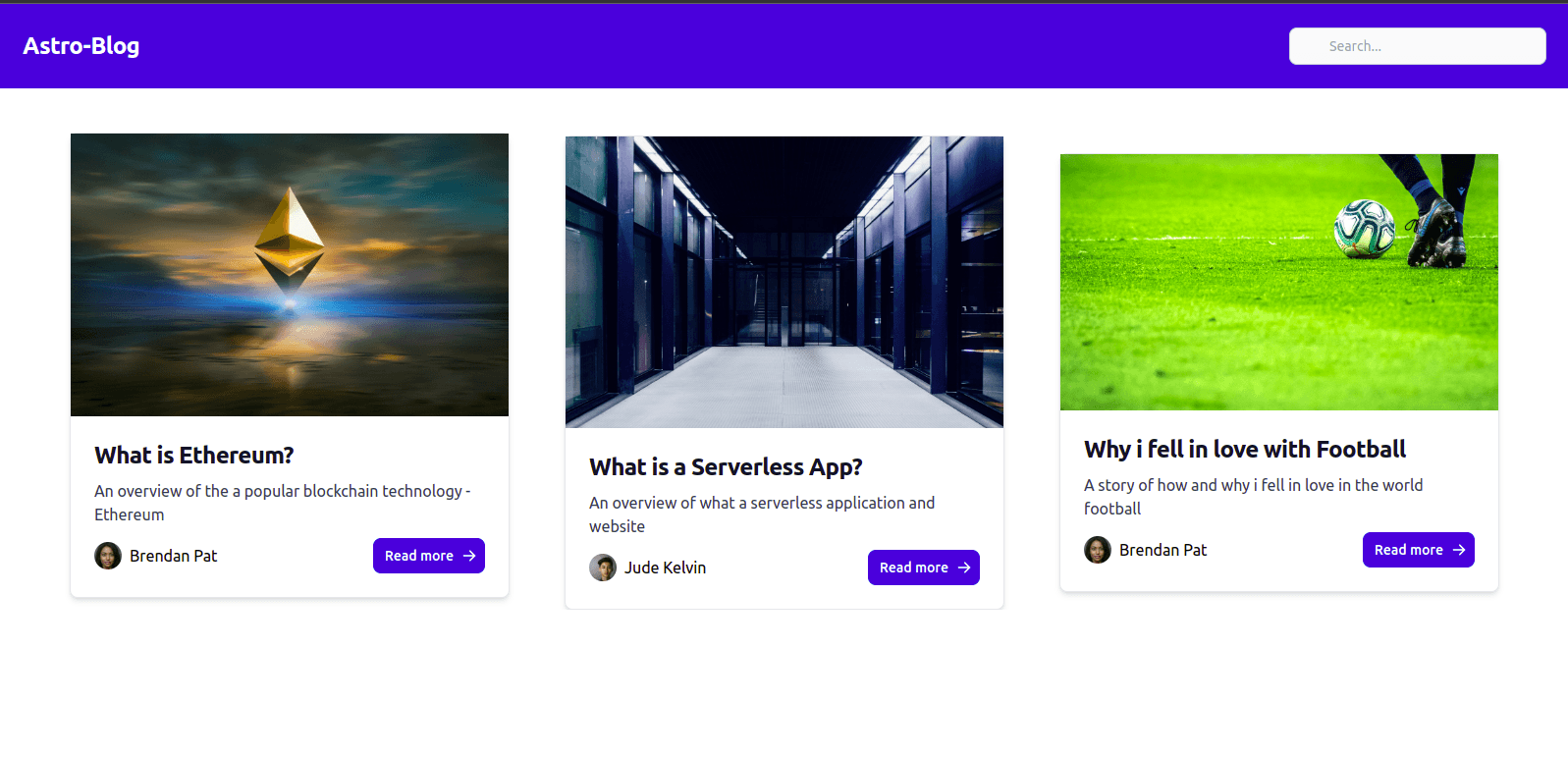Click the Ethereum blockchain overview description
The height and width of the screenshot is (757, 1568).
(x=283, y=503)
